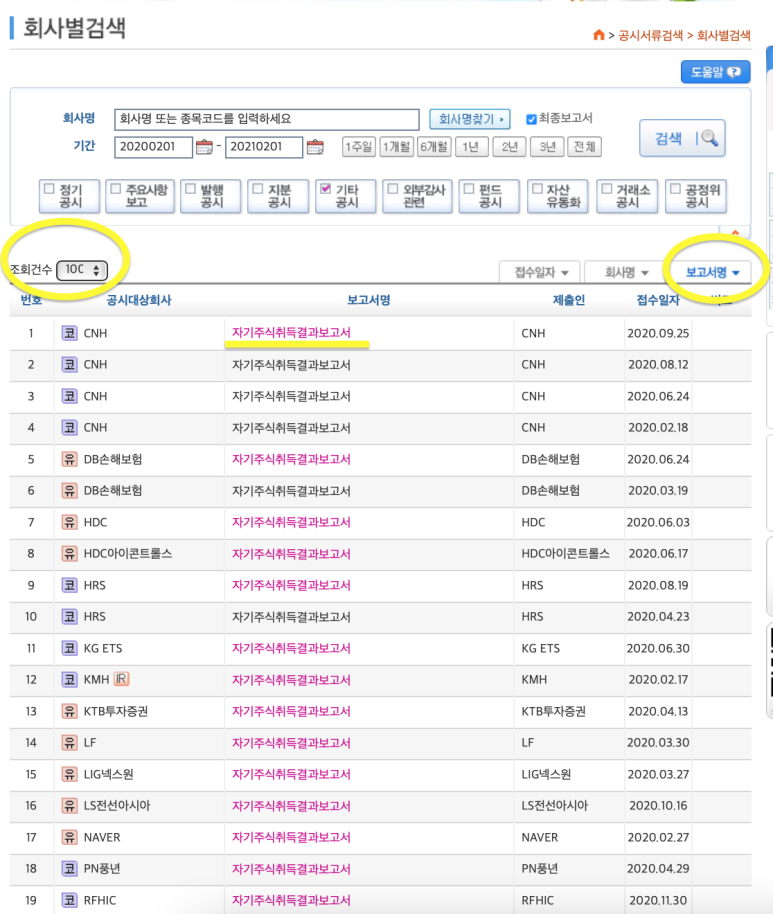
Task: Click the market icon beside LS전선아시아
Action: click(69, 806)
